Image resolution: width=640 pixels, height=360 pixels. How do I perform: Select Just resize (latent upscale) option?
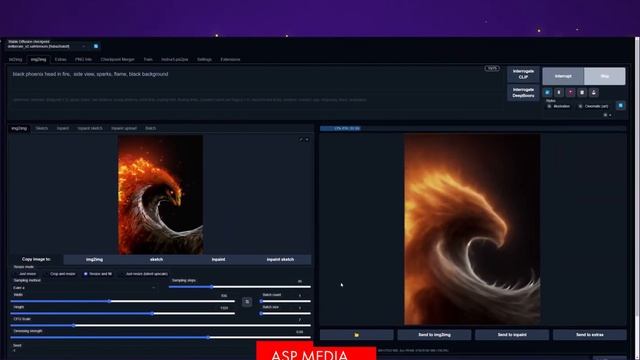pyautogui.click(x=144, y=274)
